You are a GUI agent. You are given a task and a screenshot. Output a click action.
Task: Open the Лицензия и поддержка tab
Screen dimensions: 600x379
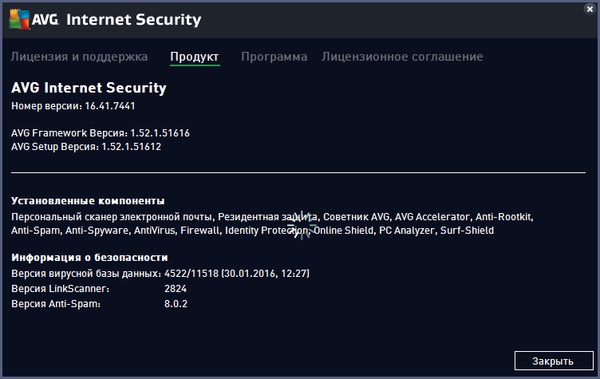coord(79,57)
